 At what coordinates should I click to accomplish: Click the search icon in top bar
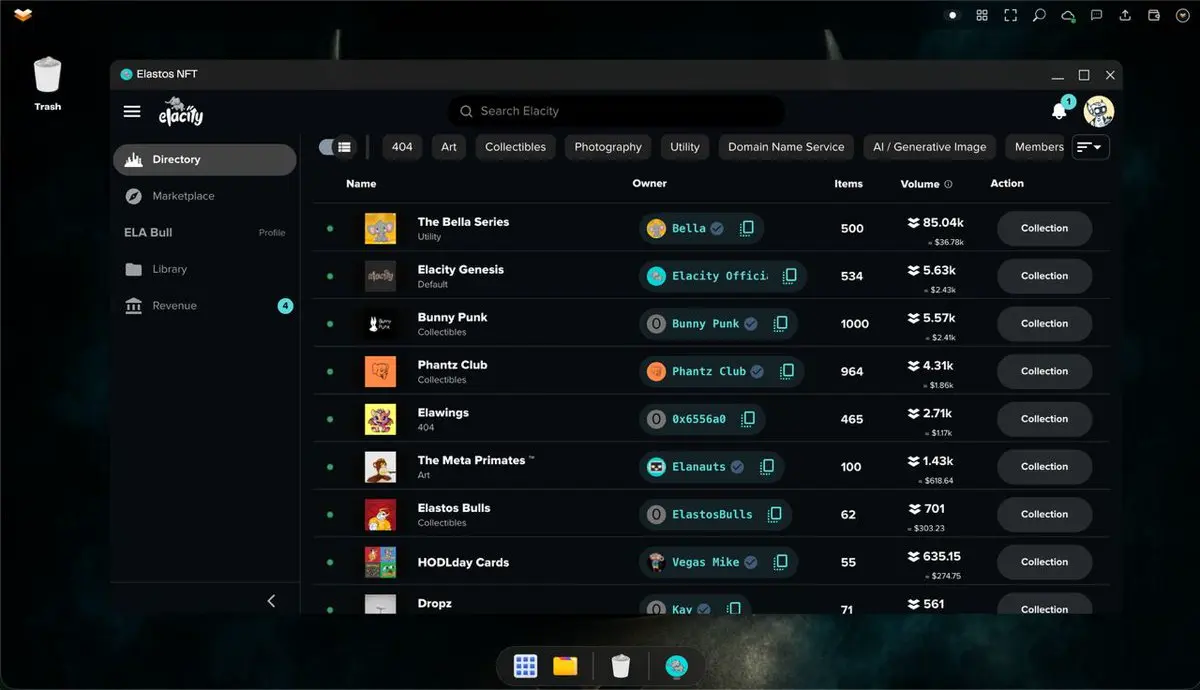(1039, 15)
